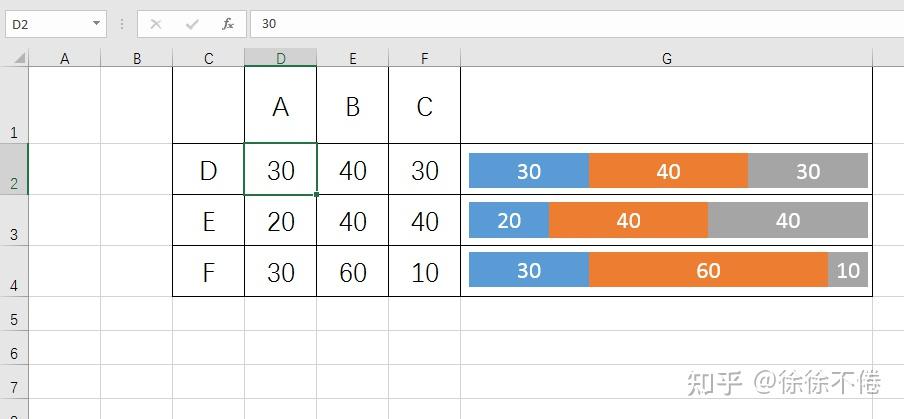
Task: Click the orange 60 bar segment
Action: 708,271
